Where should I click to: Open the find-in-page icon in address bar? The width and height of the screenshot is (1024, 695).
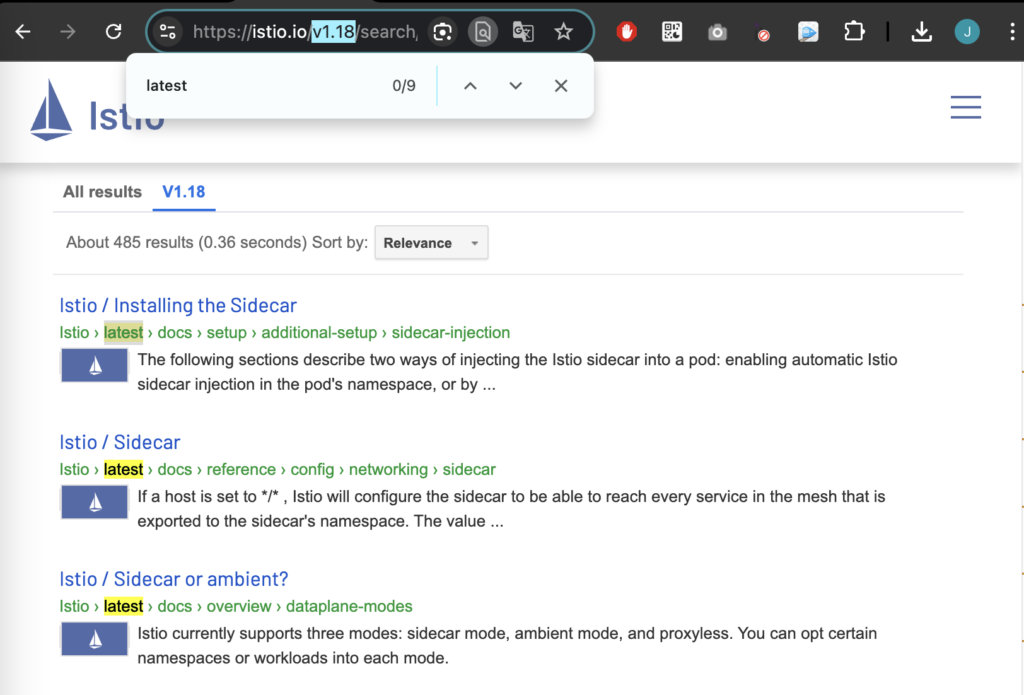click(483, 31)
